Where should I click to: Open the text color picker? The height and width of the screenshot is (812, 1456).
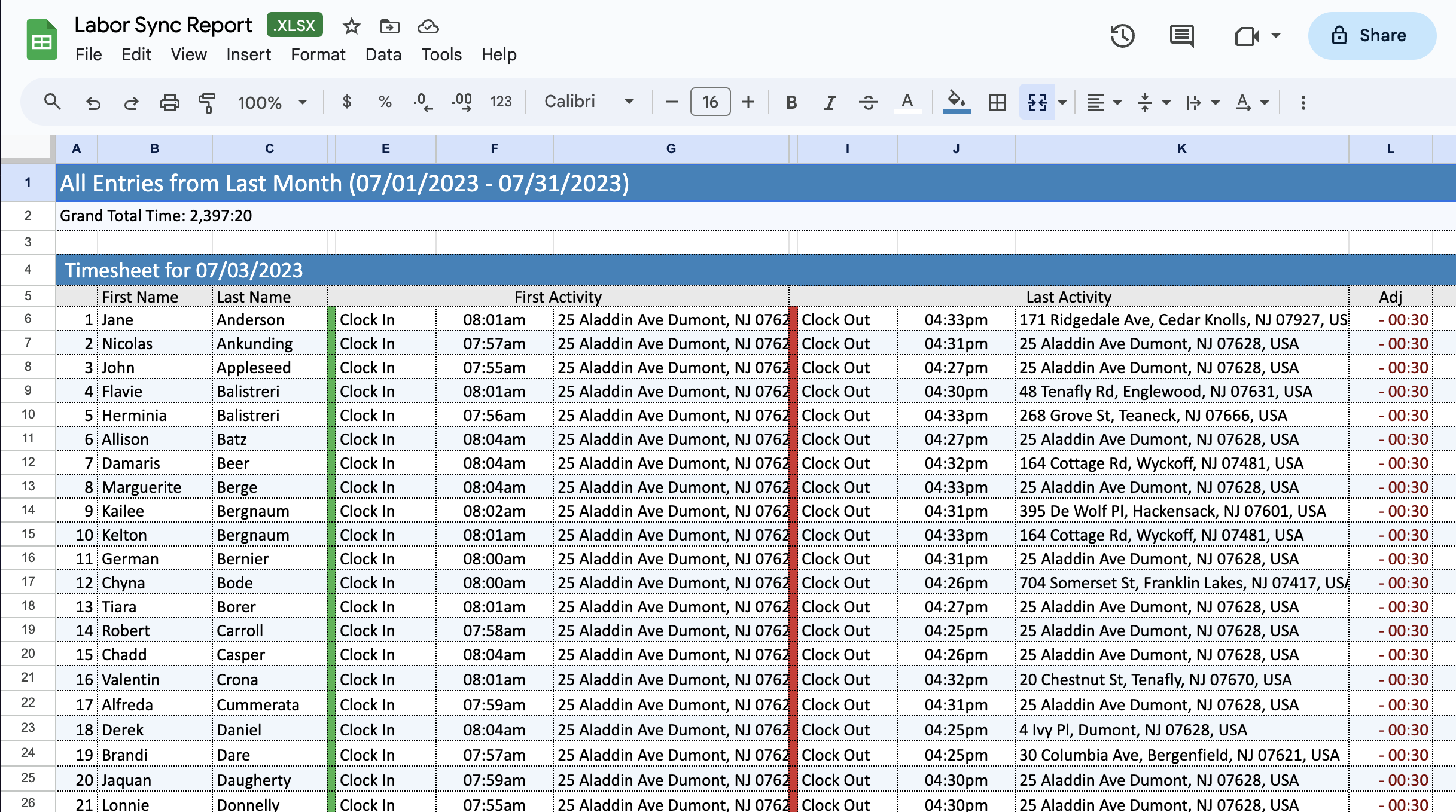[907, 103]
